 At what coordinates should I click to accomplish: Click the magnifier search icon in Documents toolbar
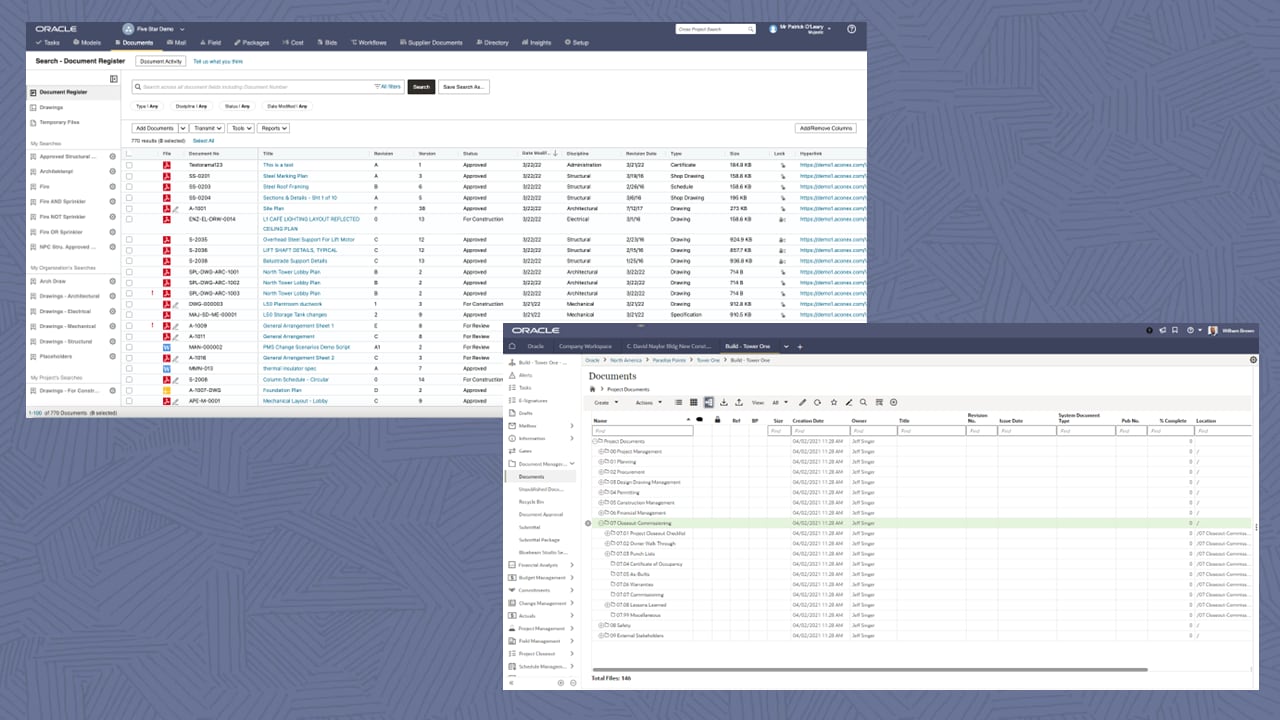click(864, 402)
